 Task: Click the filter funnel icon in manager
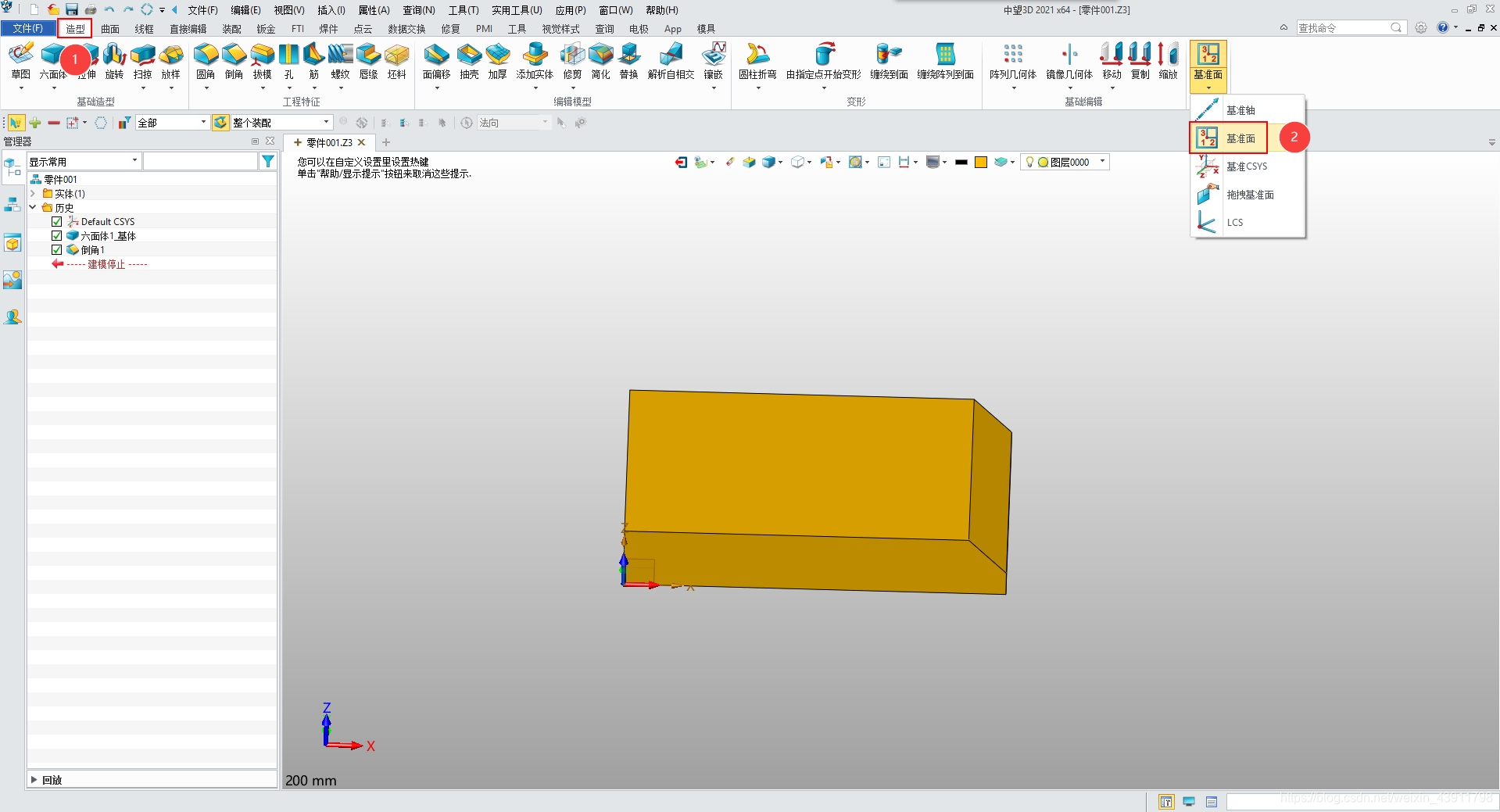[x=268, y=161]
